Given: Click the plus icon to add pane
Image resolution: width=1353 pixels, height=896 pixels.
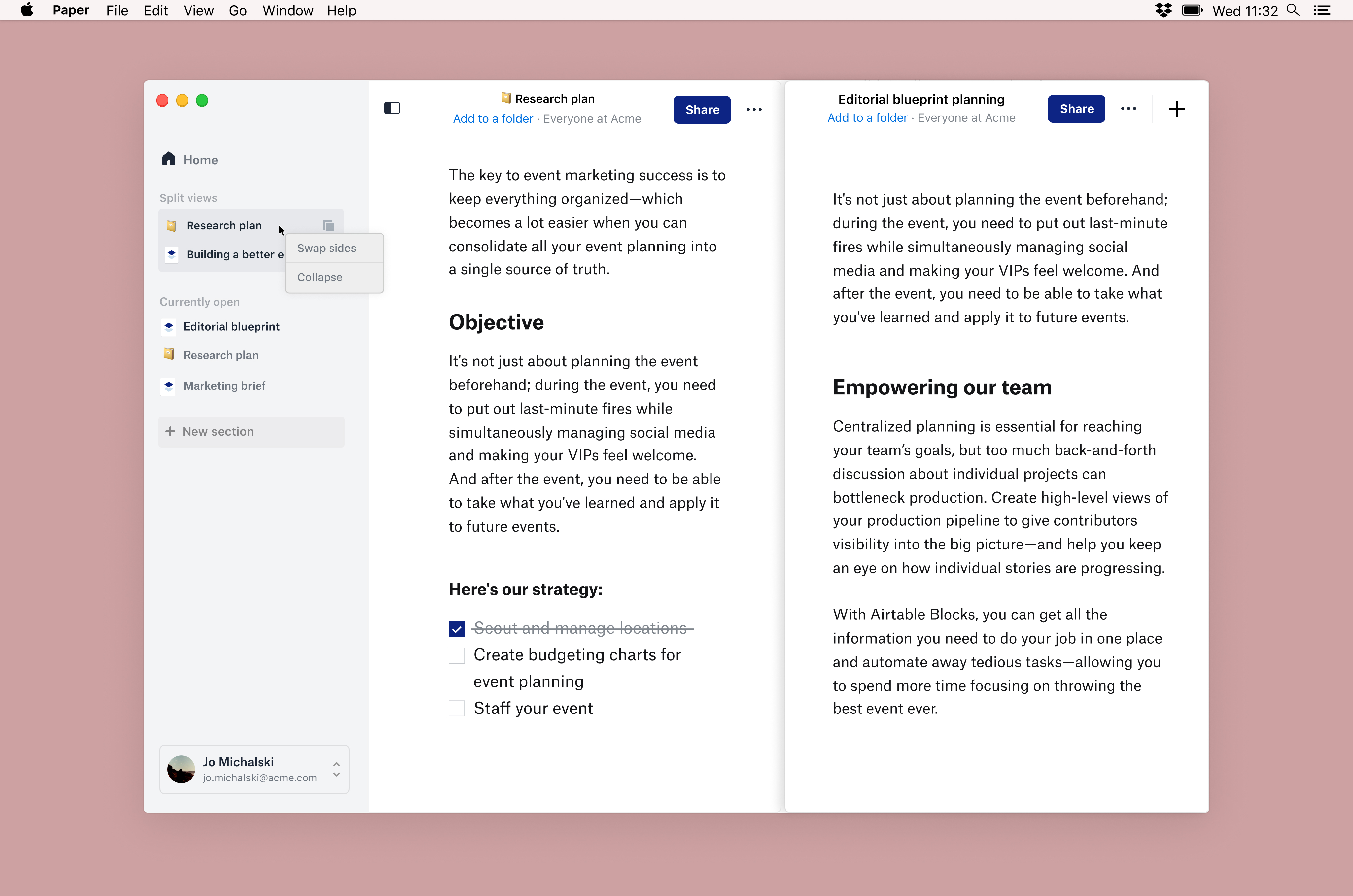Looking at the screenshot, I should click(x=1176, y=109).
